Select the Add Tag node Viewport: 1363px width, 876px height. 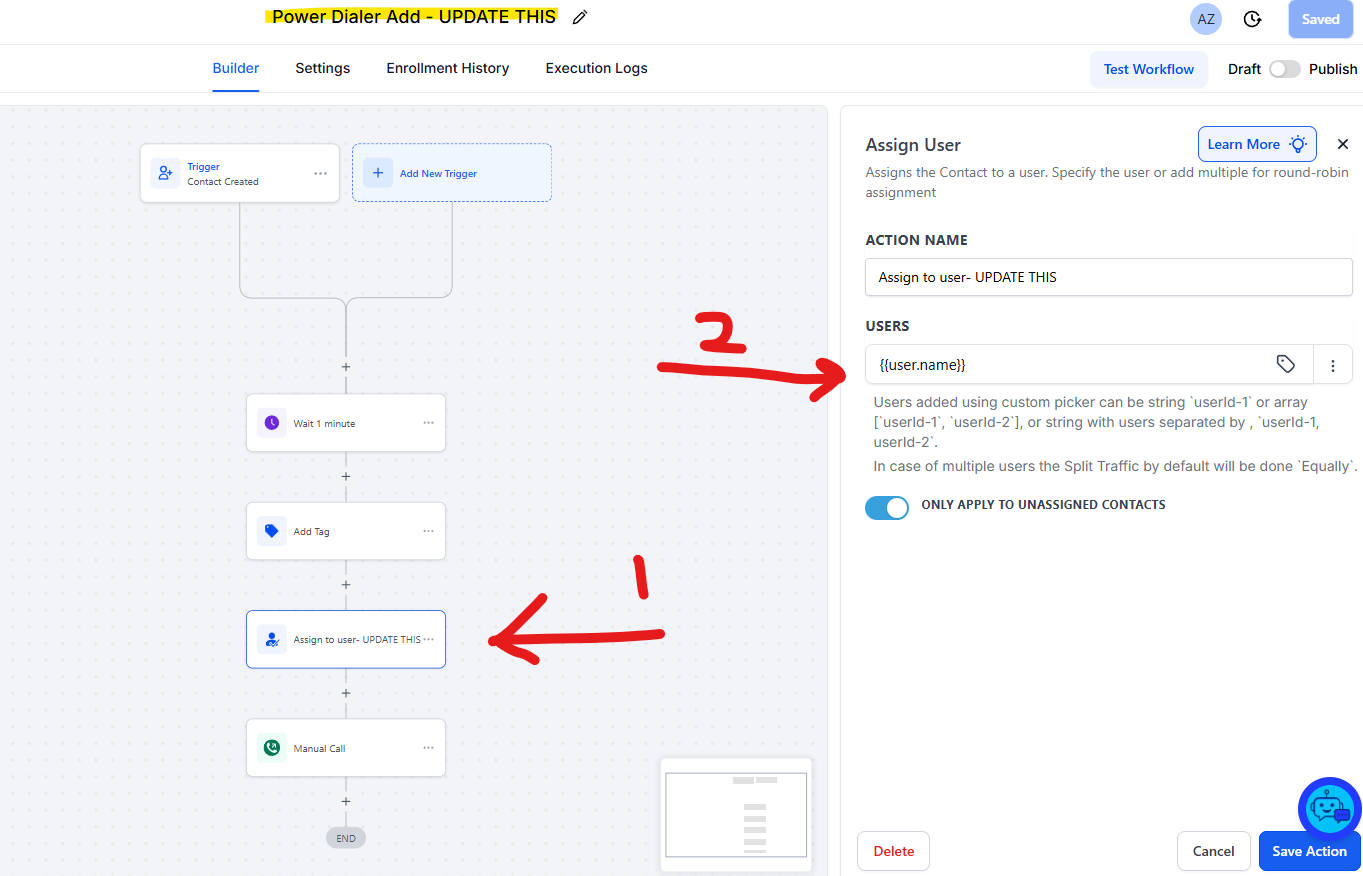(x=346, y=531)
